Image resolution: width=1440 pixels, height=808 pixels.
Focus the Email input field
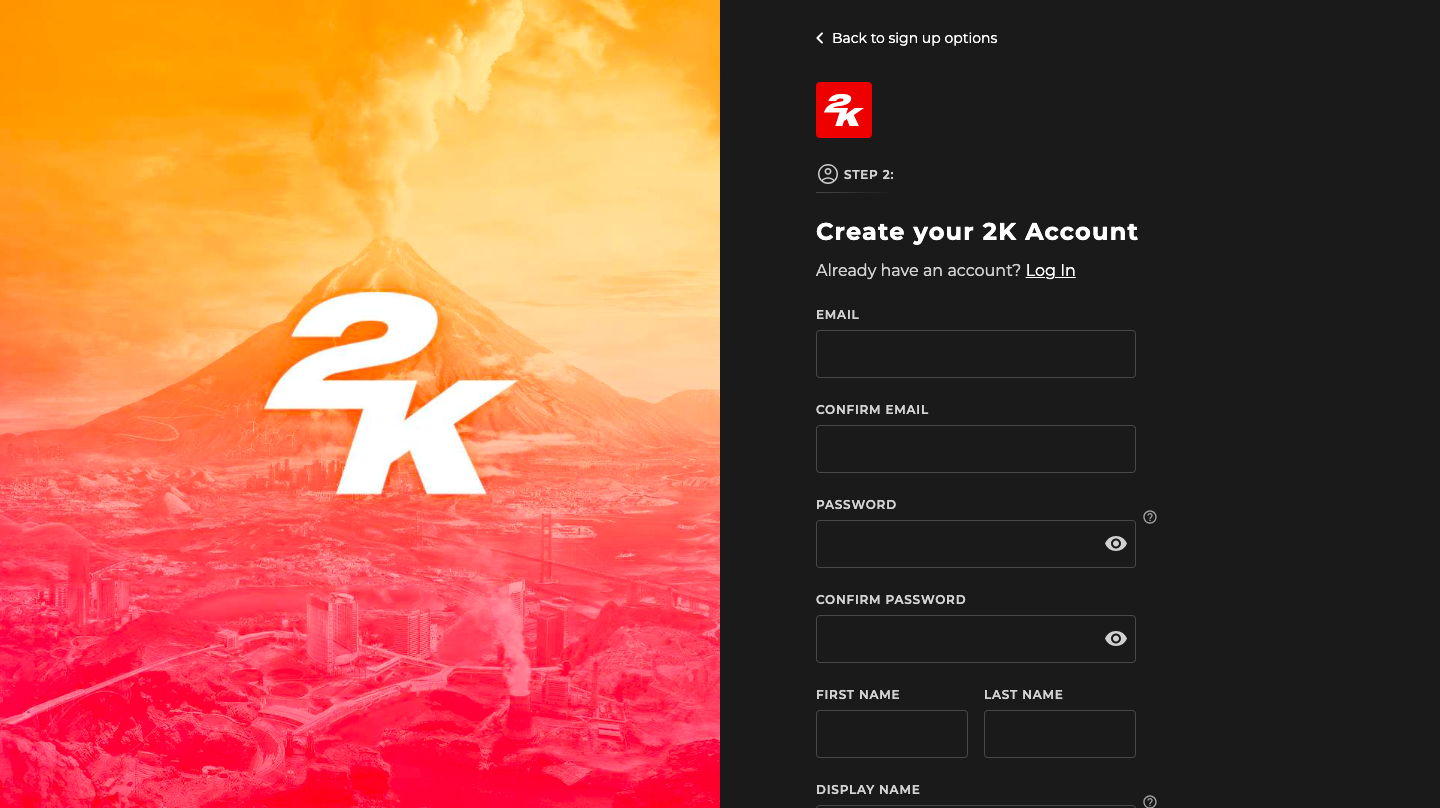976,354
